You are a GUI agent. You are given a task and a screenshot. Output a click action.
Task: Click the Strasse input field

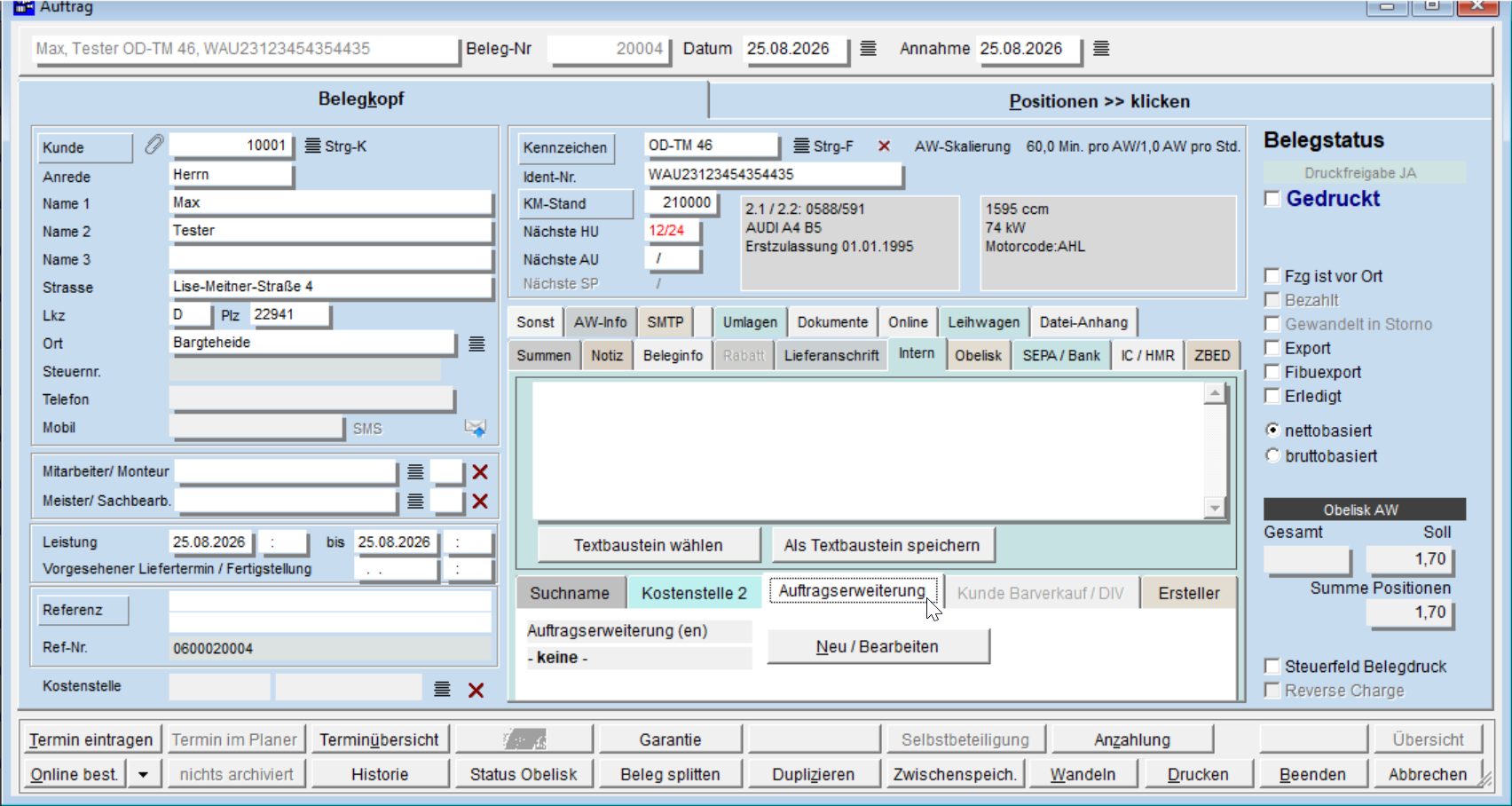(x=330, y=286)
